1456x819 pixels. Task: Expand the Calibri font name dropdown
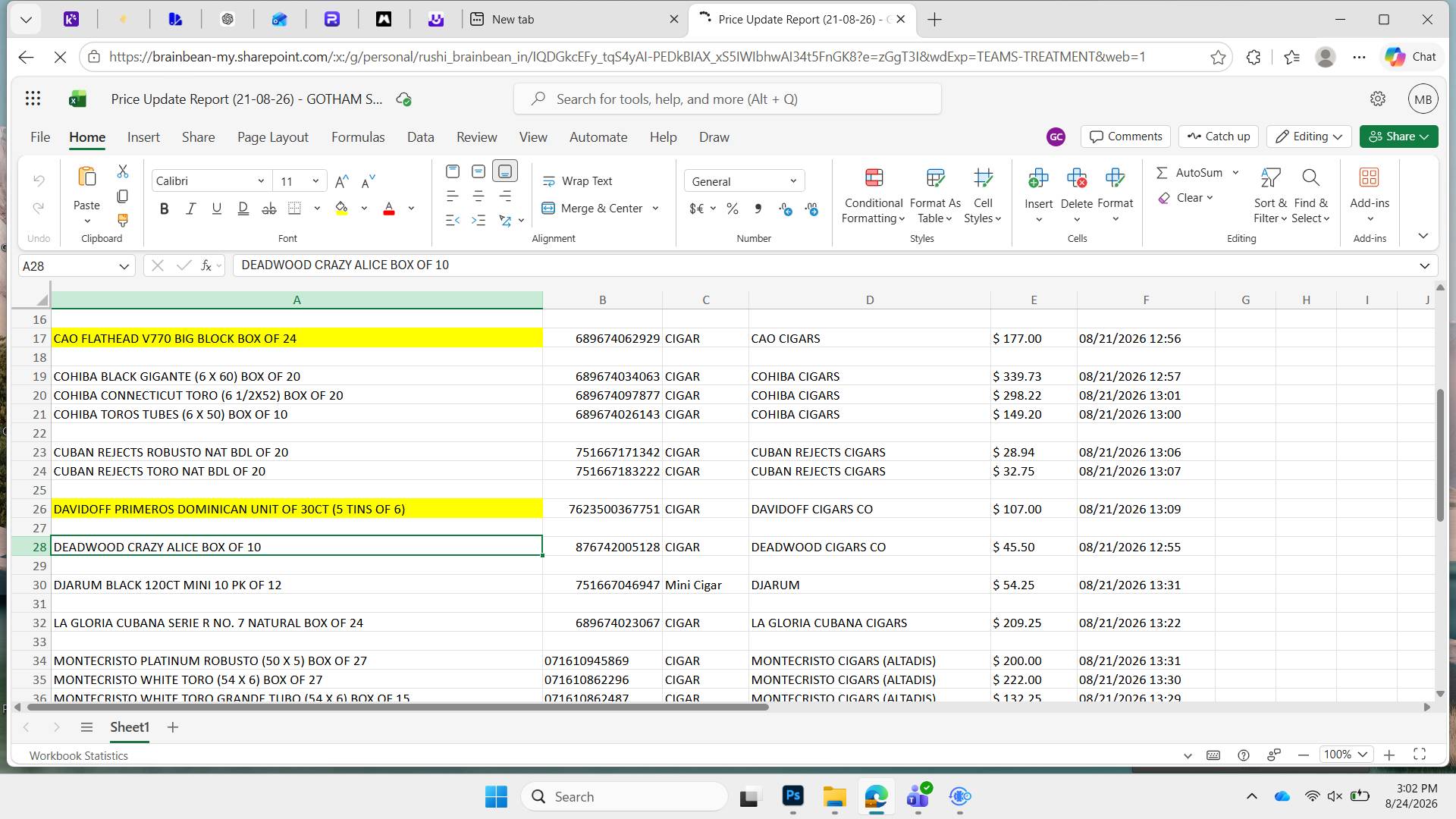click(x=260, y=181)
